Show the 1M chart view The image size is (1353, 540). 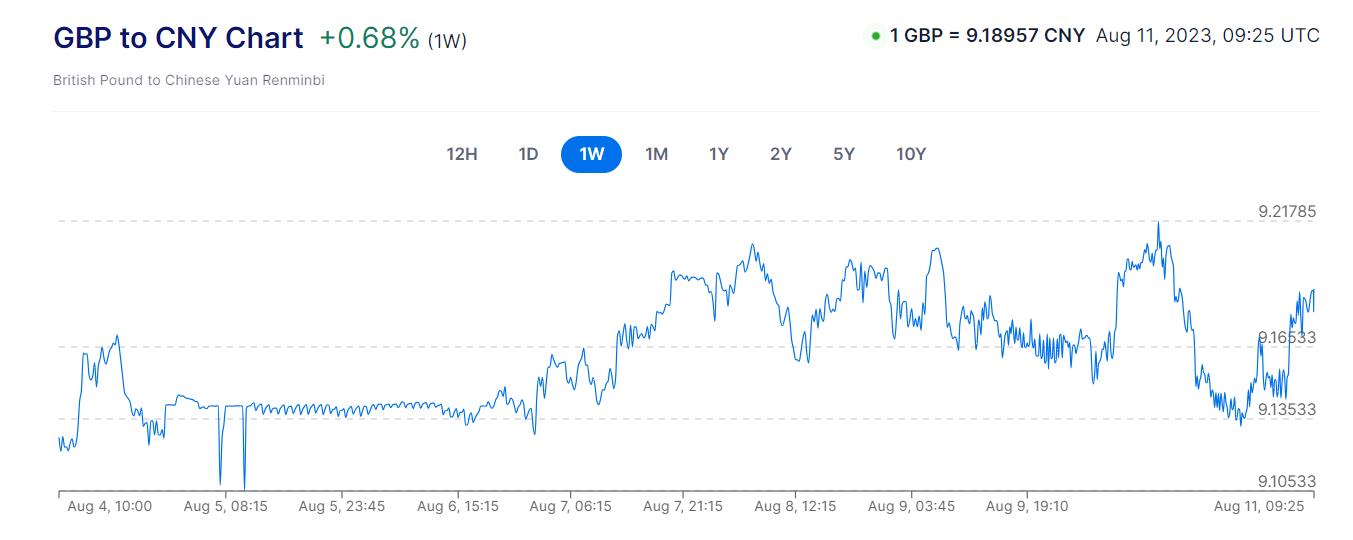[656, 154]
